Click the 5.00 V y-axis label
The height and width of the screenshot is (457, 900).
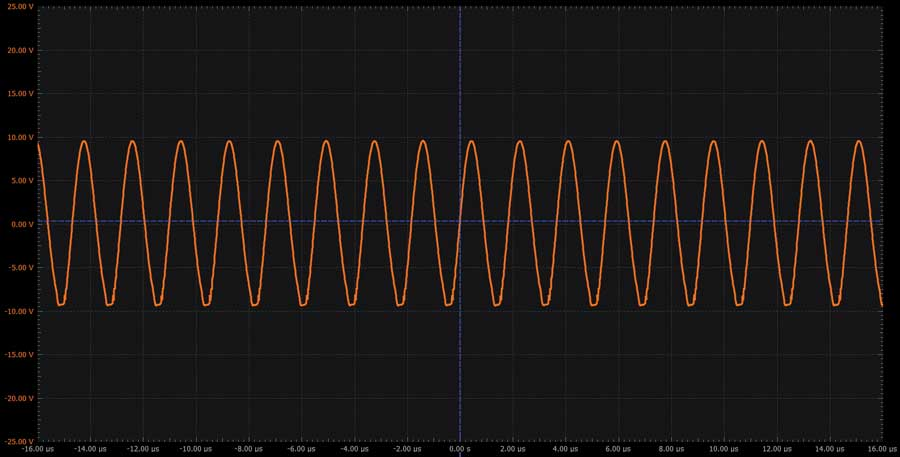(x=20, y=181)
